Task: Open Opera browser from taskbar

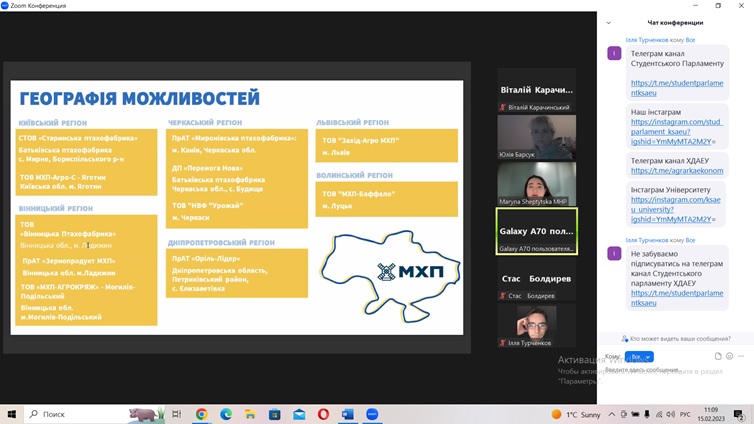Action: pos(323,414)
